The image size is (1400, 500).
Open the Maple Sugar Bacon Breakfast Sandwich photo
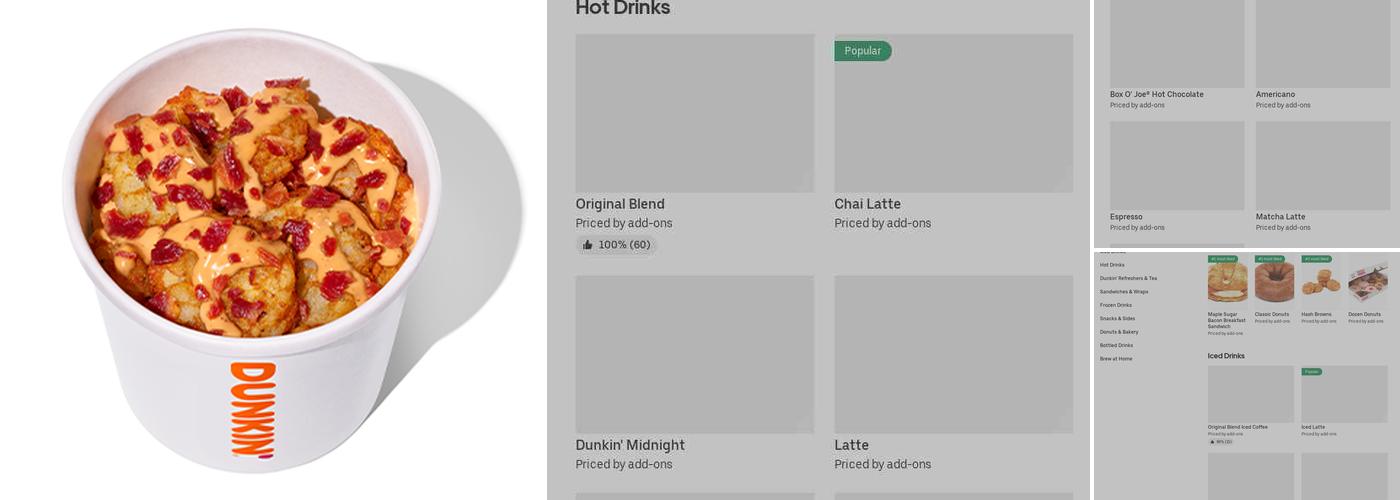1227,282
